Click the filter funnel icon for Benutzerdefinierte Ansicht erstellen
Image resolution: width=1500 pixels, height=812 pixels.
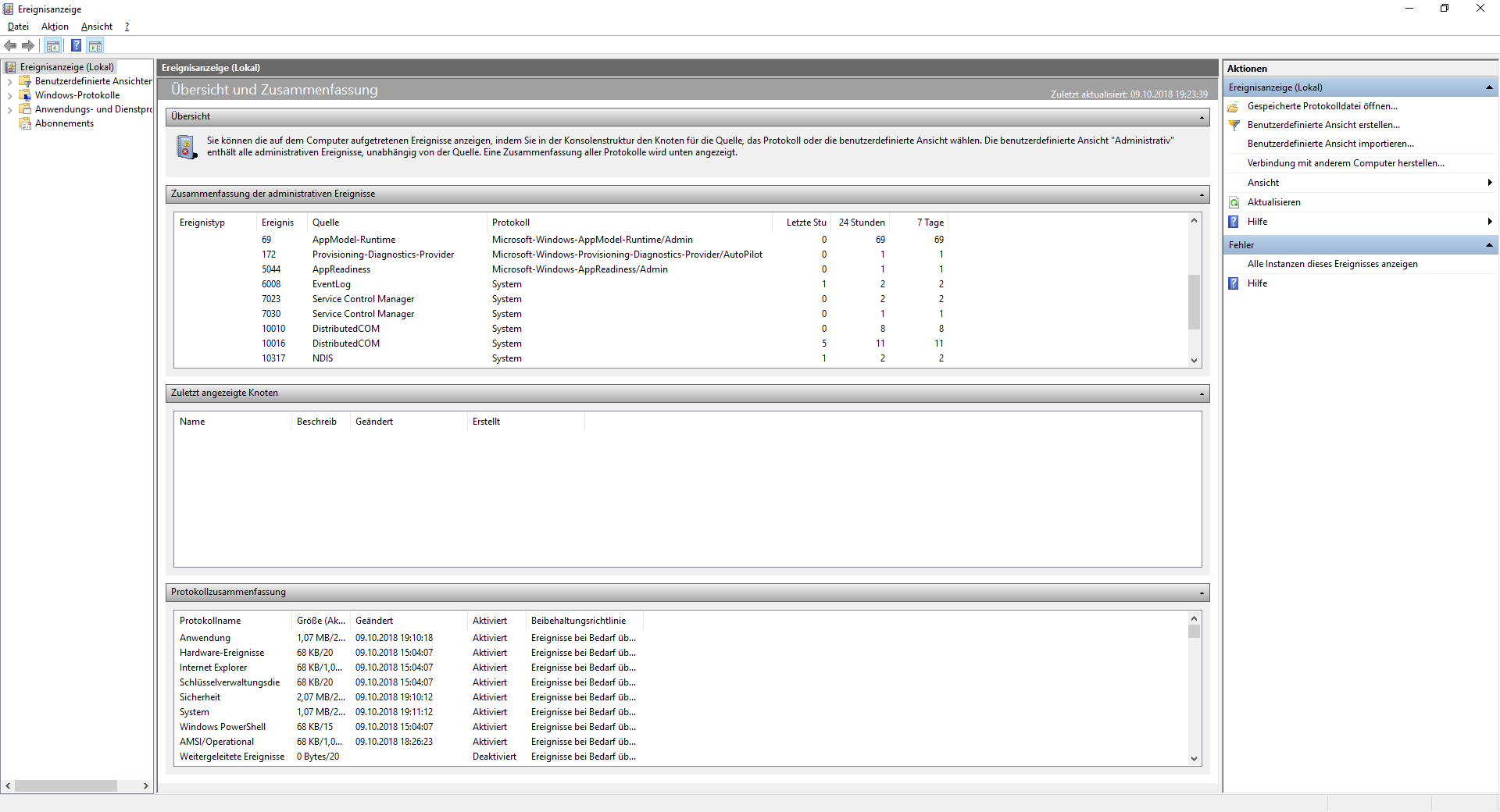point(1234,125)
